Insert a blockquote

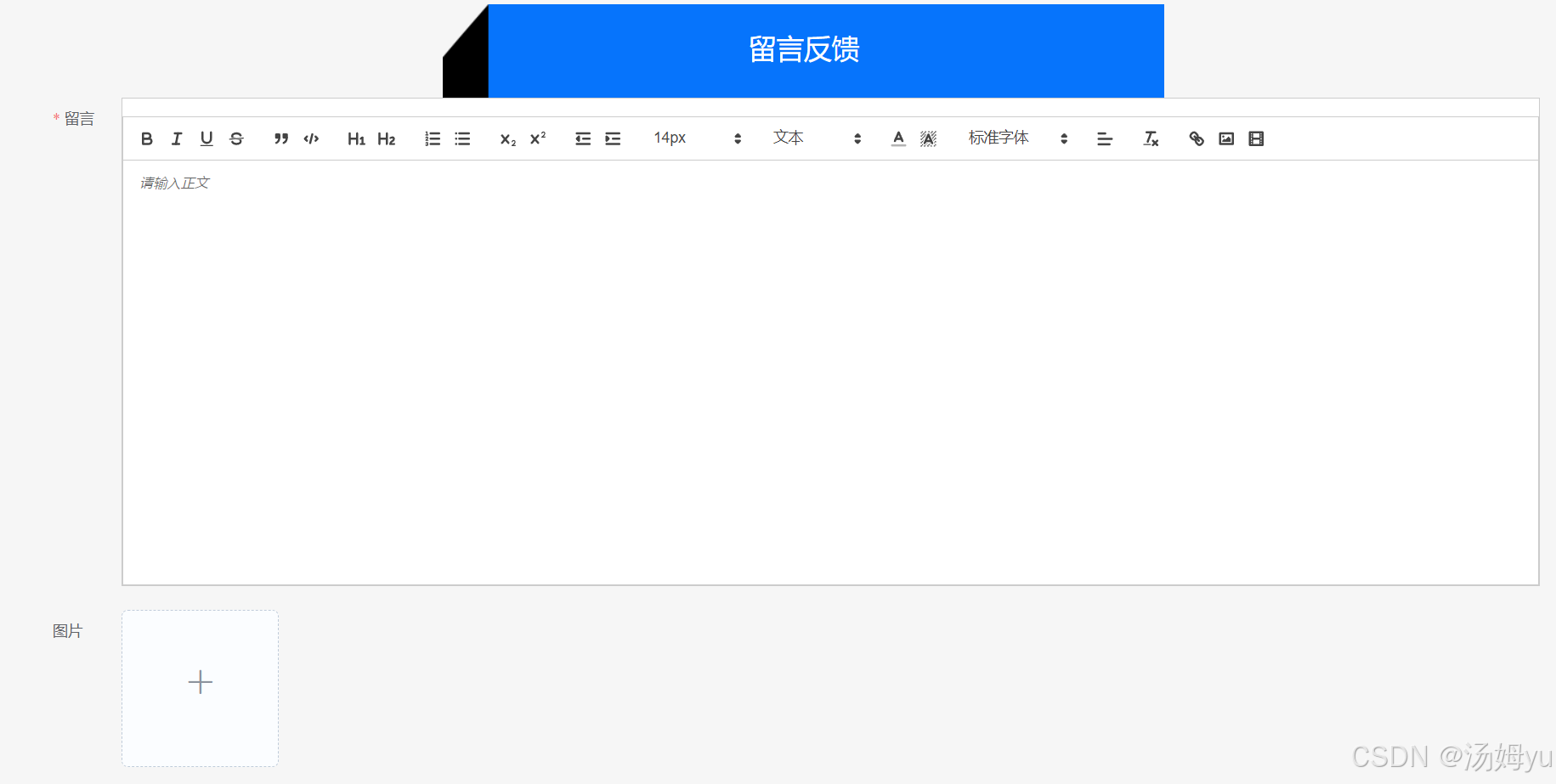click(x=281, y=138)
